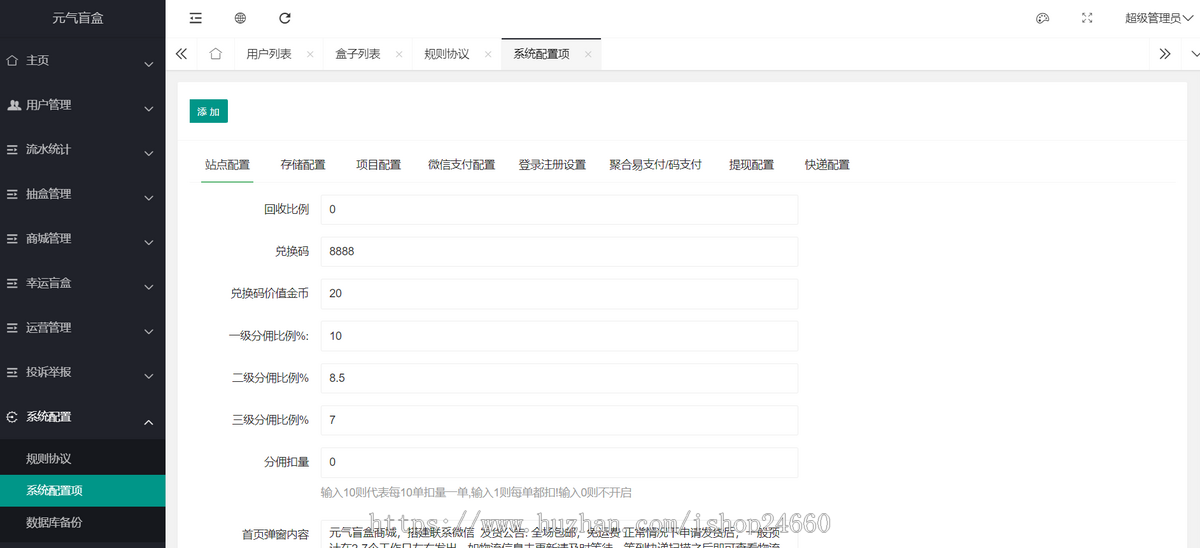
Task: Click the 系统配置 gear icon in sidebar
Action: 13,417
